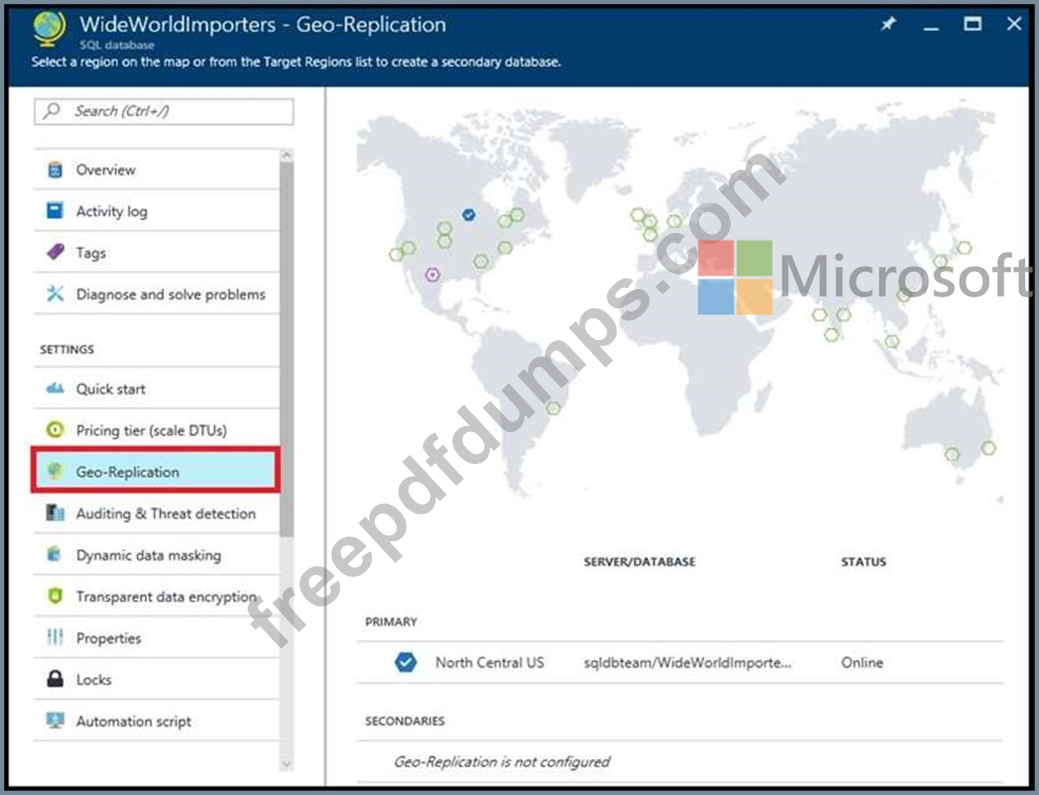Select the blue primary region marker on map
This screenshot has width=1039, height=795.
[x=468, y=215]
